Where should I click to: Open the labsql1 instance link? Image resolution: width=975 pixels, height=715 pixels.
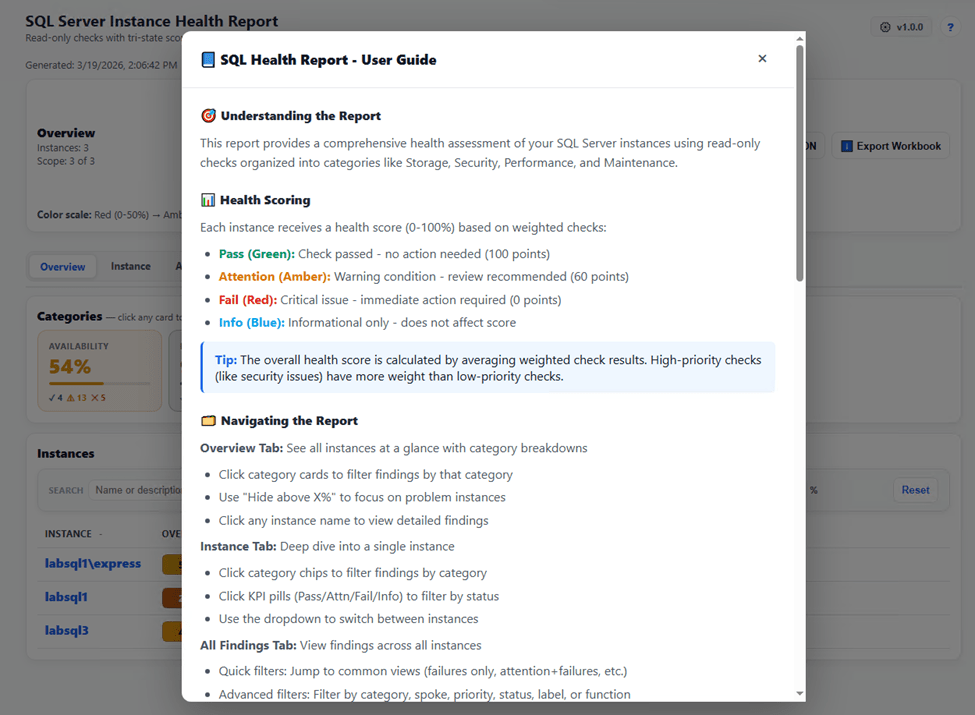pos(66,597)
